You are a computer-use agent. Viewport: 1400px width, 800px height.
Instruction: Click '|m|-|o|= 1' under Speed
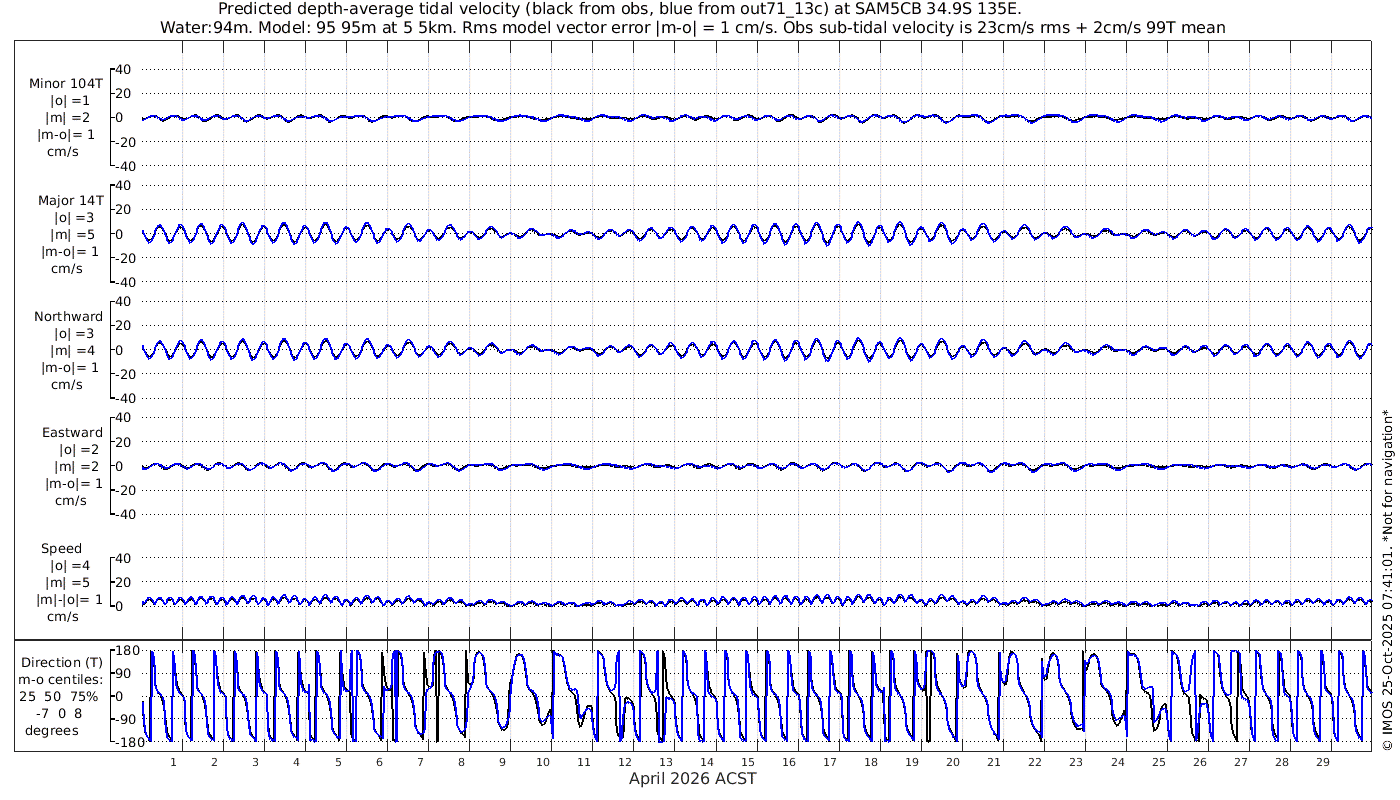click(x=69, y=600)
